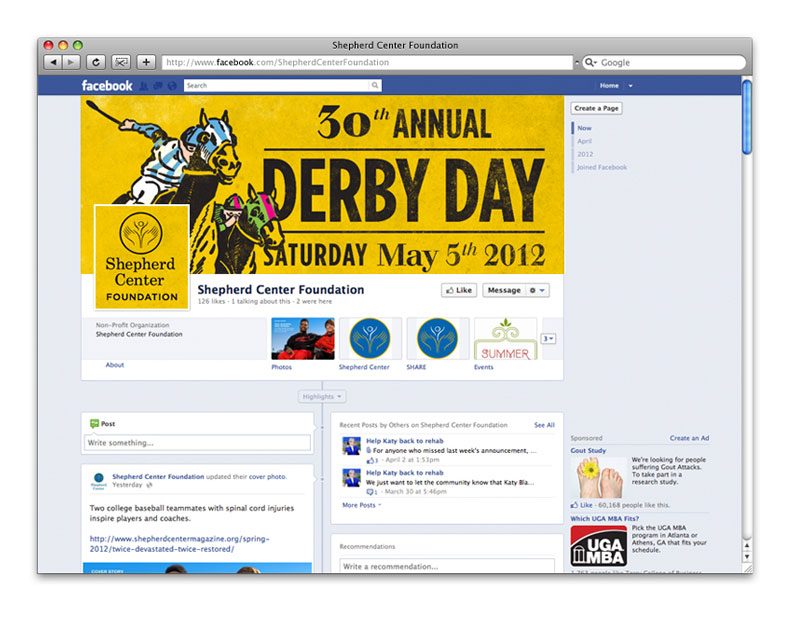Expand the apps counter dropdown showing 3
Viewport: 790px width, 621px height.
coord(549,338)
